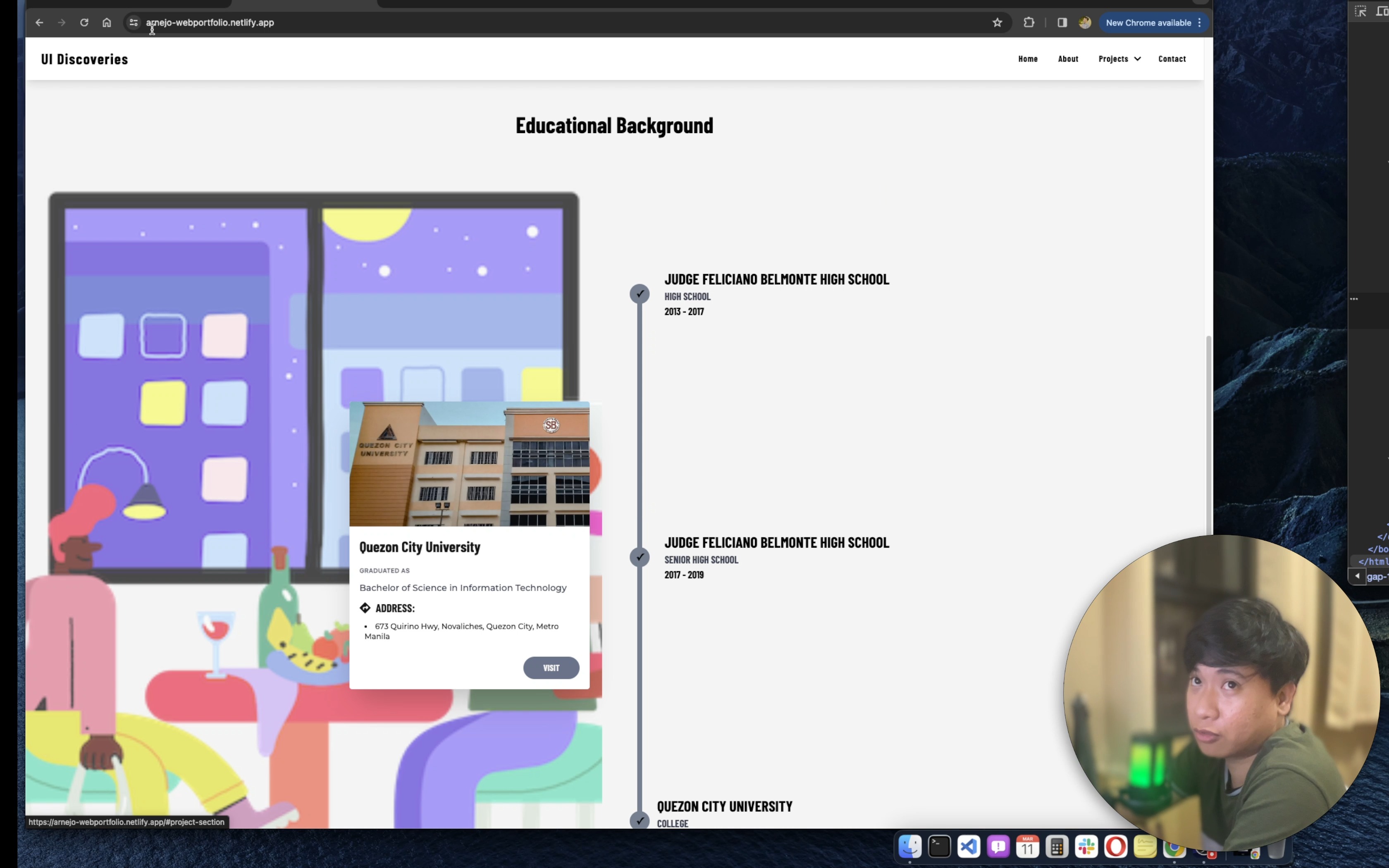Click the Senior High School checkmark marker
This screenshot has height=868, width=1389.
pos(640,557)
